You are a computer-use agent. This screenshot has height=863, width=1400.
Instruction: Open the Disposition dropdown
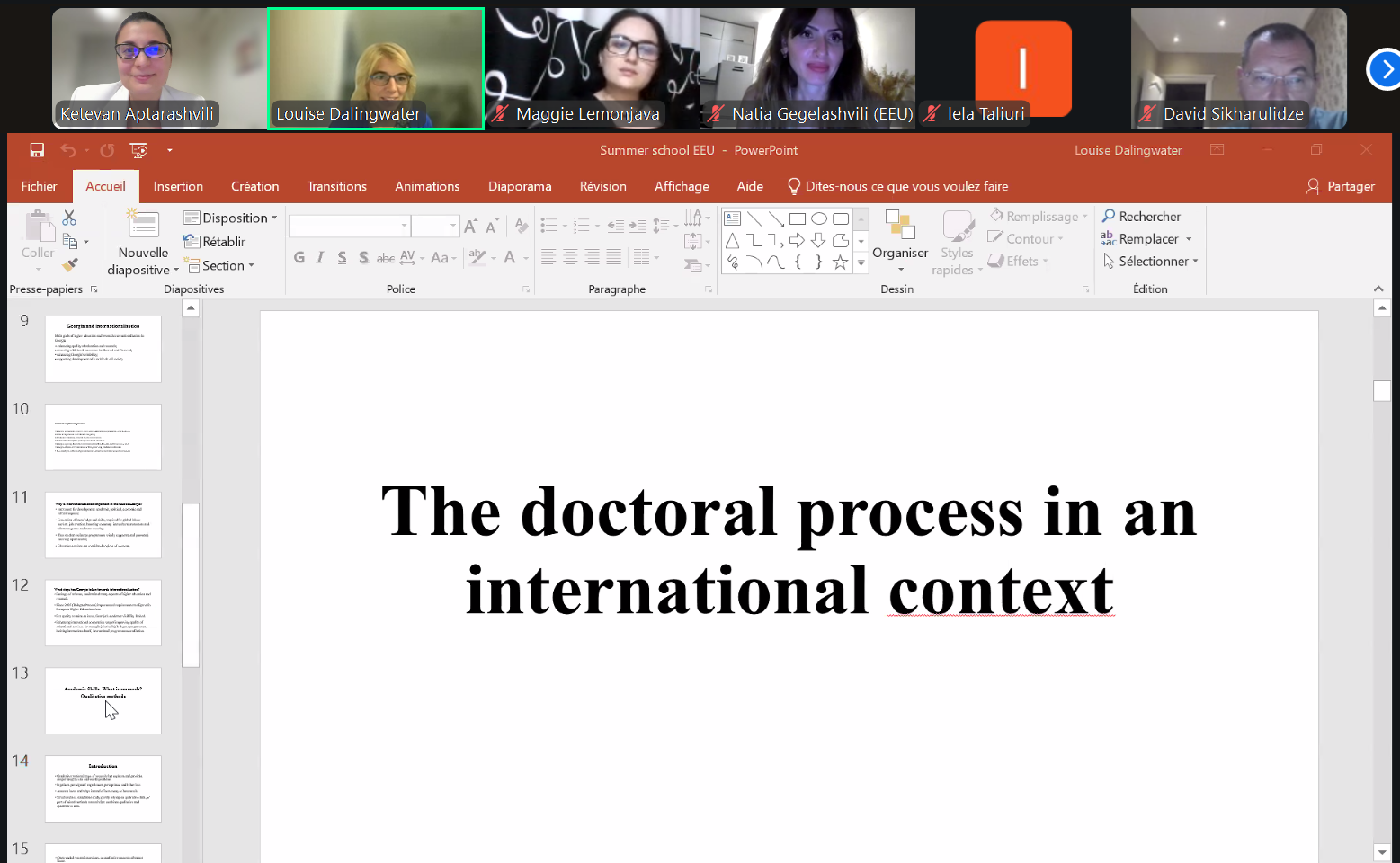pos(231,218)
